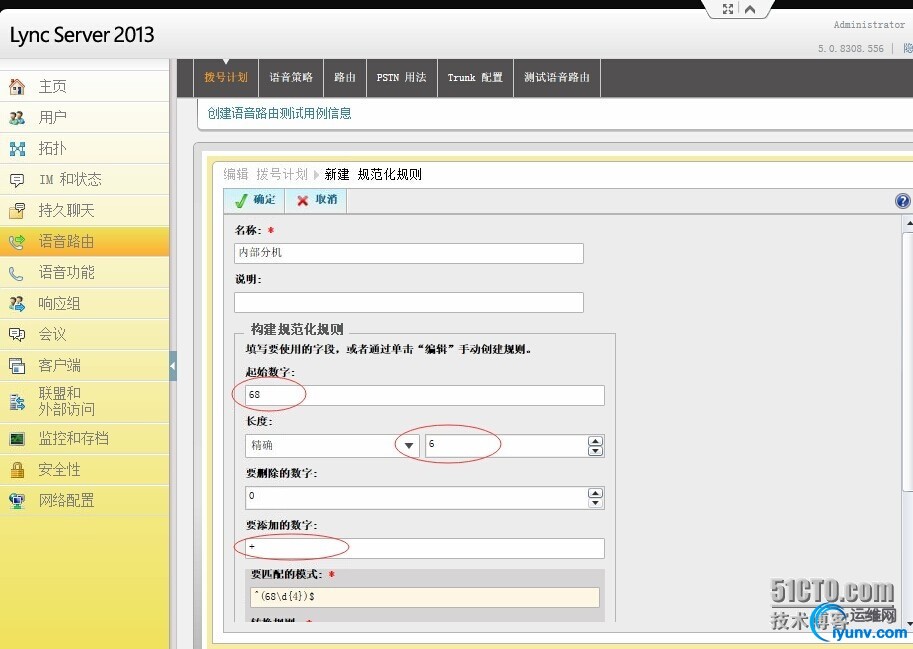This screenshot has width=913, height=649.
Task: Click the 用户 users icon
Action: pyautogui.click(x=17, y=118)
